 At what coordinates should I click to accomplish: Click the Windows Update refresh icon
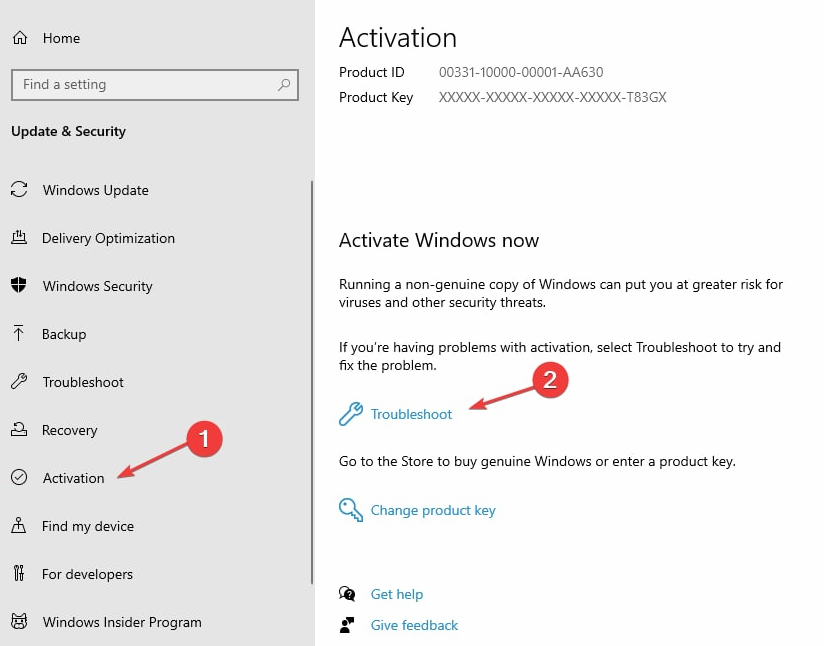[19, 190]
